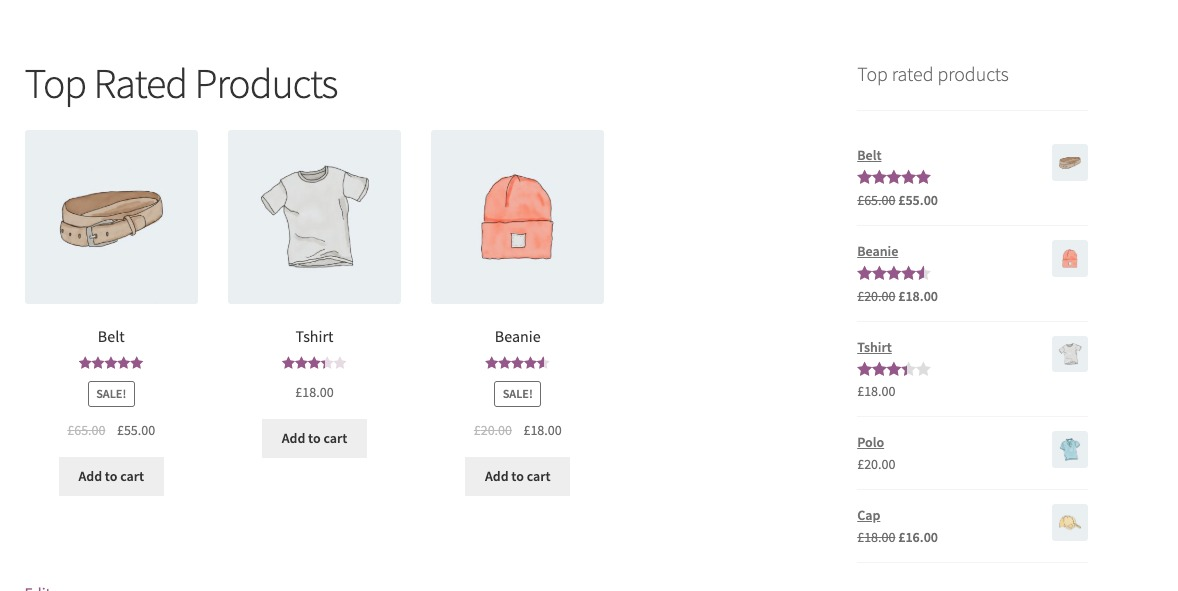Viewport: 1178px width, 591px height.
Task: Click the Tshirt thumbnail in the sidebar widget
Action: coord(1069,353)
